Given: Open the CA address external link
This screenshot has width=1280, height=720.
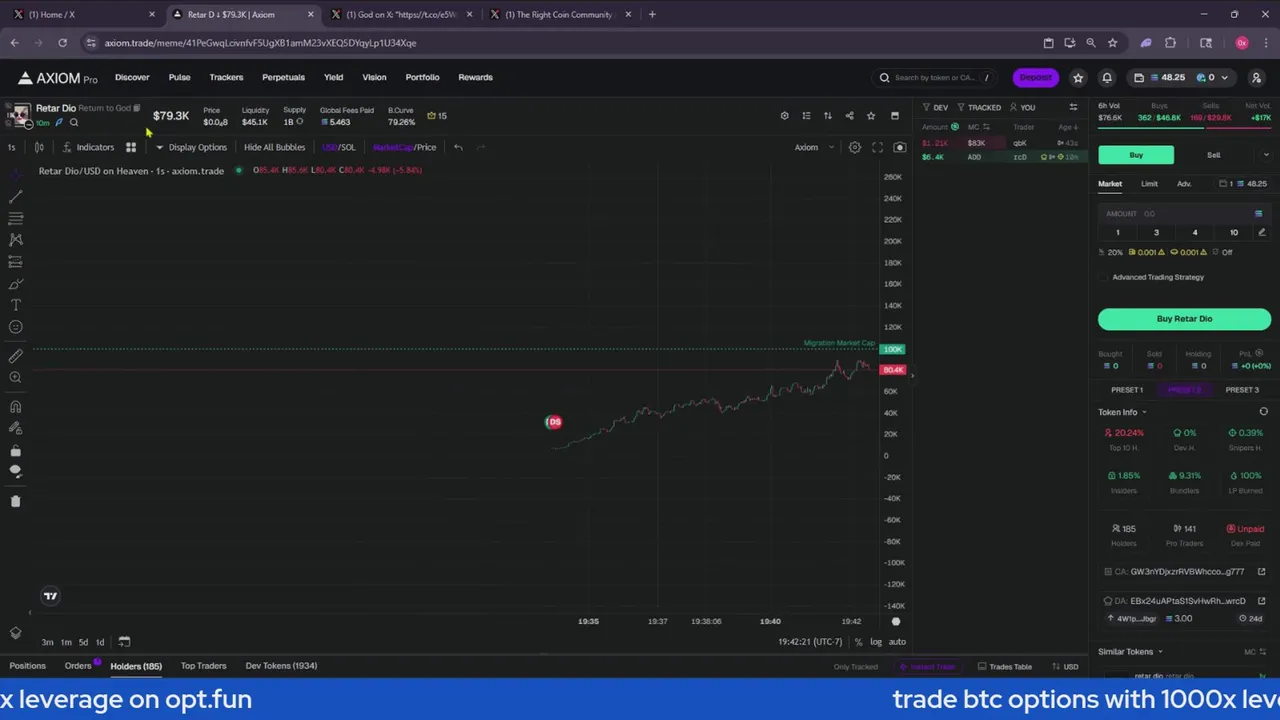Looking at the screenshot, I should [1261, 572].
